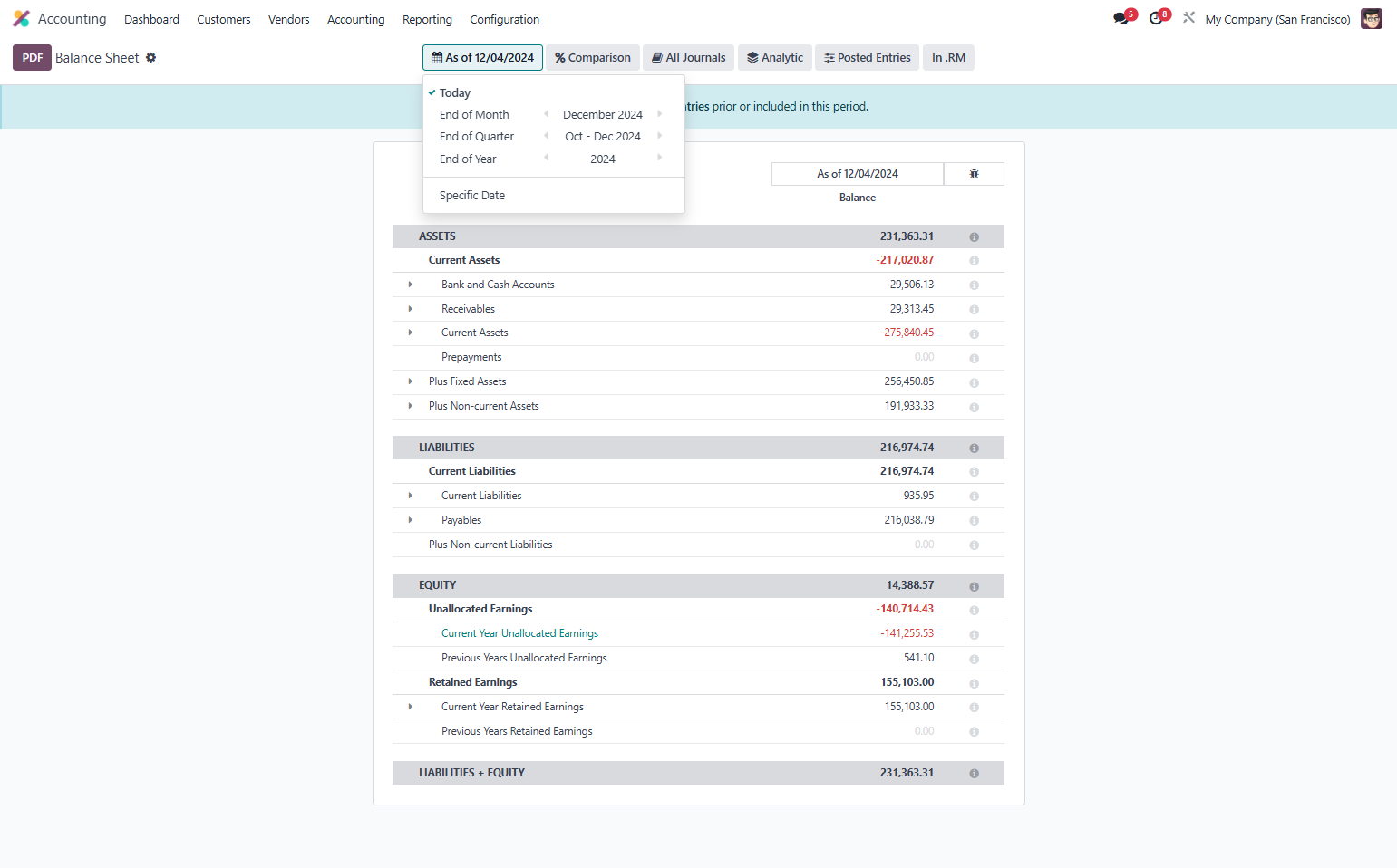Choose End of Quarter option
Viewport: 1397px width, 868px height.
tap(477, 136)
